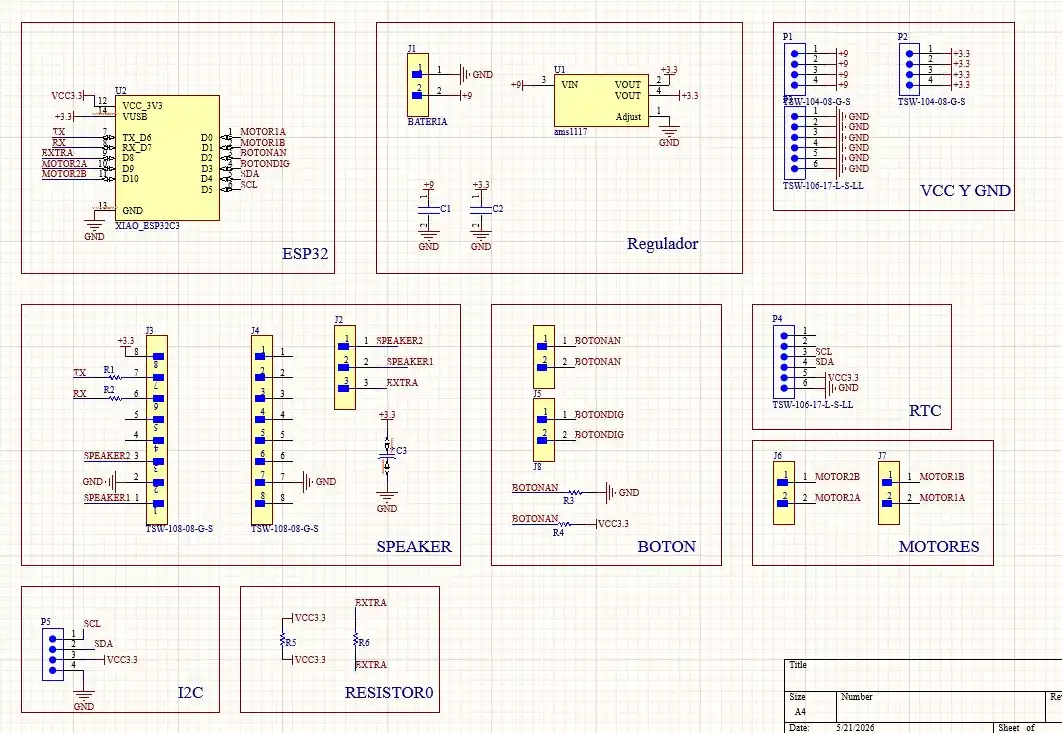Click the Regulador block title

click(662, 244)
